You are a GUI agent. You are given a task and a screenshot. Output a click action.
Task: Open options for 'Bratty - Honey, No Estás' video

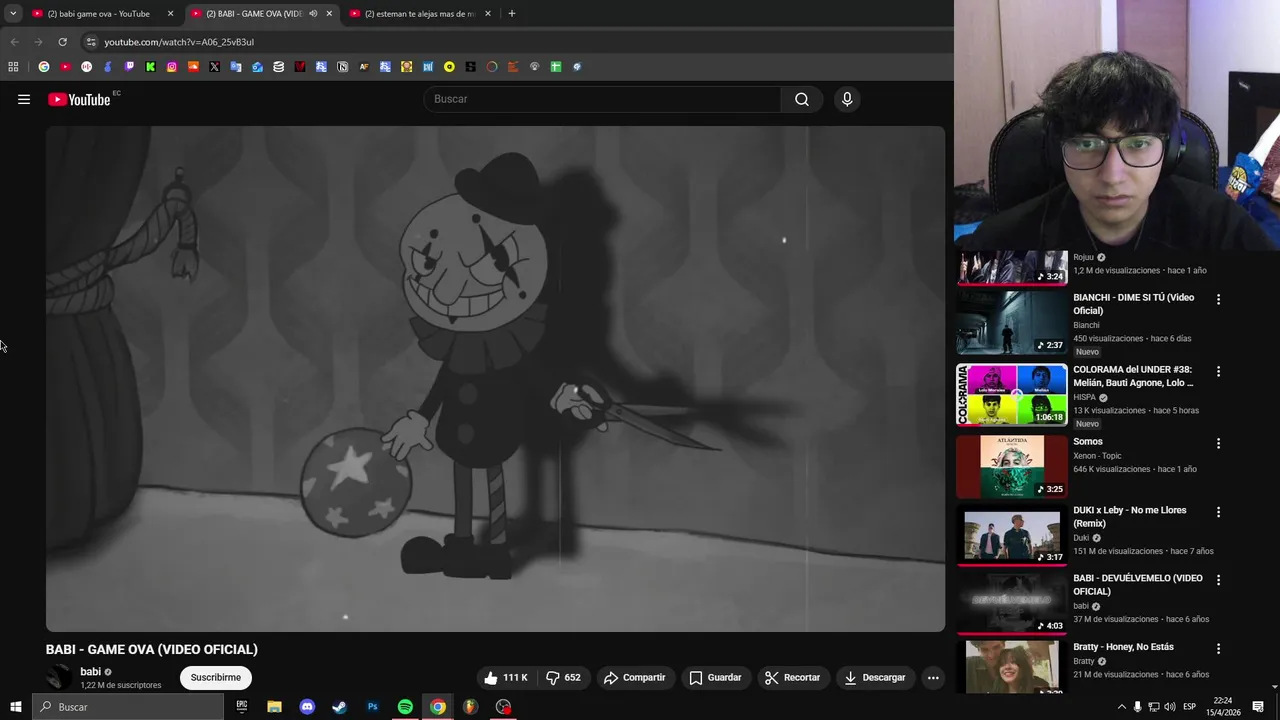(x=1218, y=648)
